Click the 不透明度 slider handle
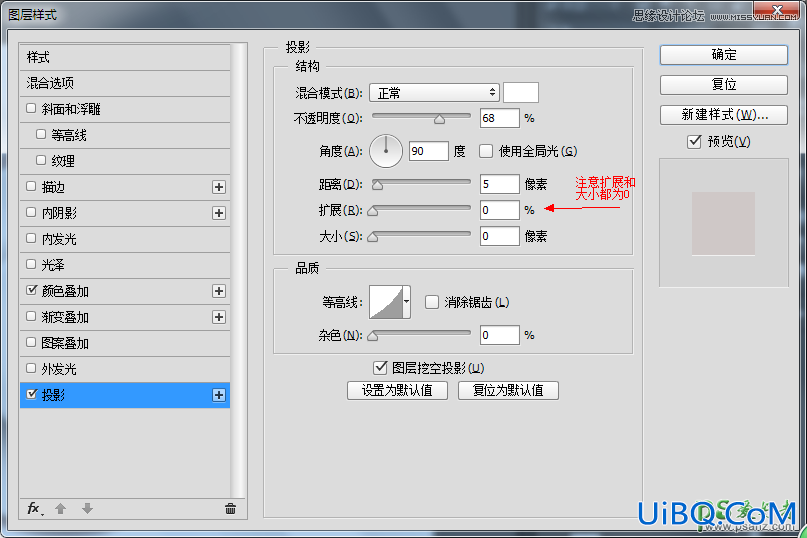The image size is (807, 538). [x=439, y=119]
